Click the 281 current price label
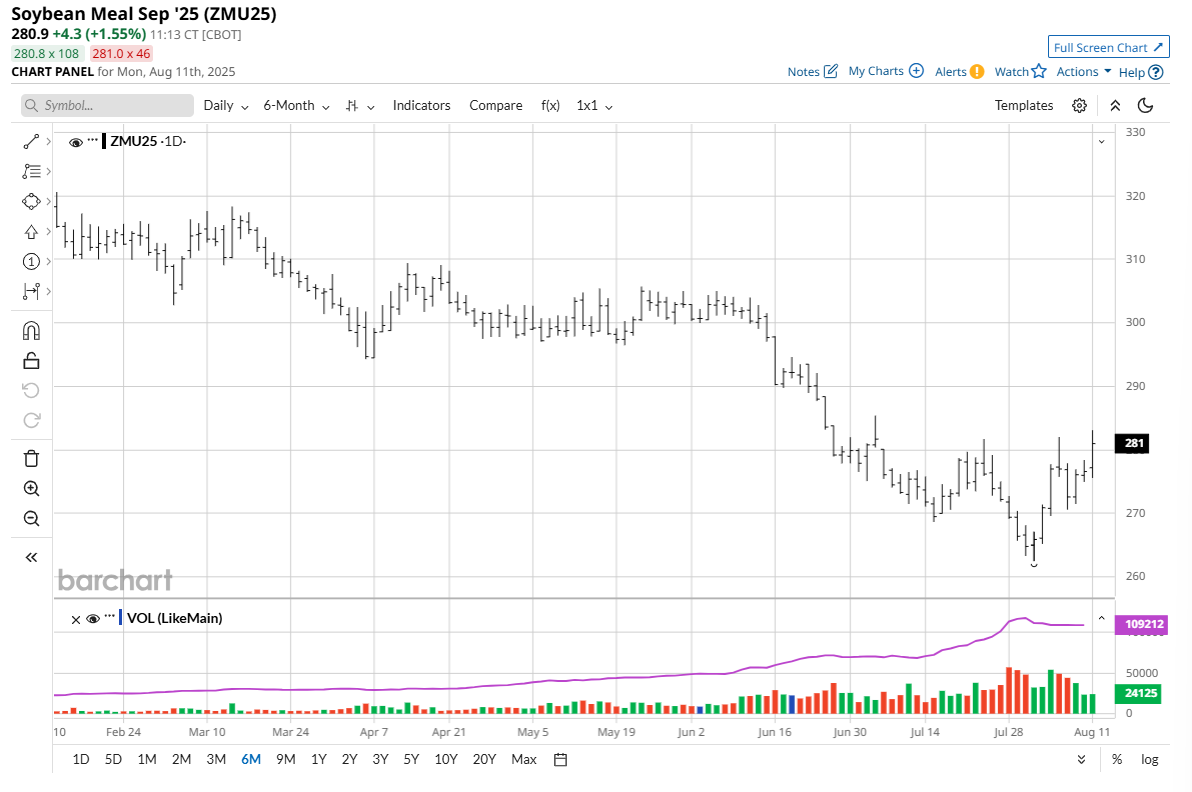The height and width of the screenshot is (792, 1192). tap(1132, 443)
